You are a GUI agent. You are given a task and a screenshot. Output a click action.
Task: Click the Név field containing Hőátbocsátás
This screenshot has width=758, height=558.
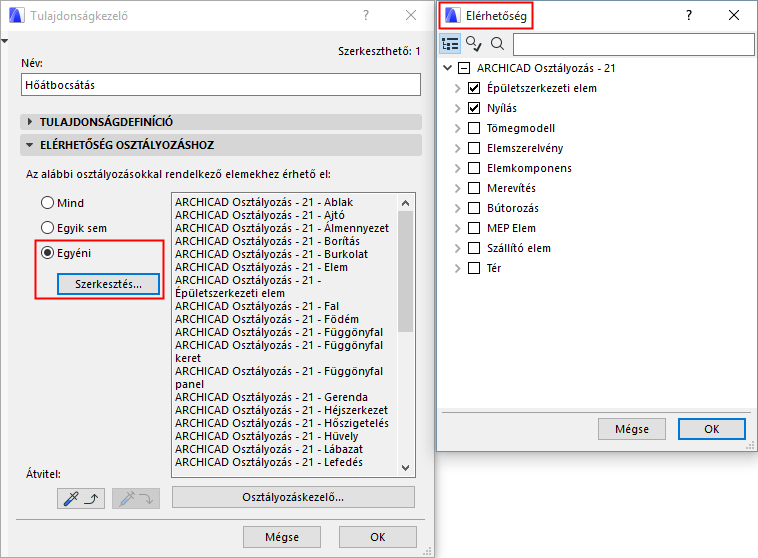click(x=221, y=85)
